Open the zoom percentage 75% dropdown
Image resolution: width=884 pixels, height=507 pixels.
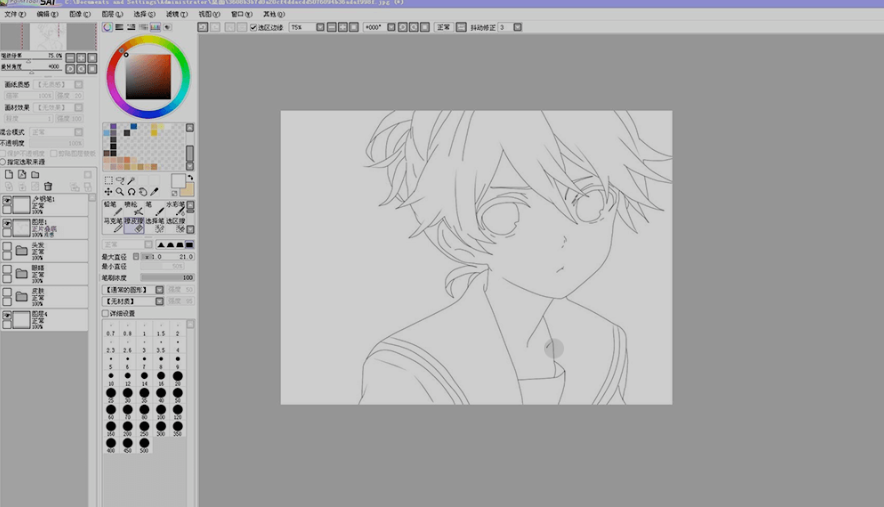coord(320,27)
